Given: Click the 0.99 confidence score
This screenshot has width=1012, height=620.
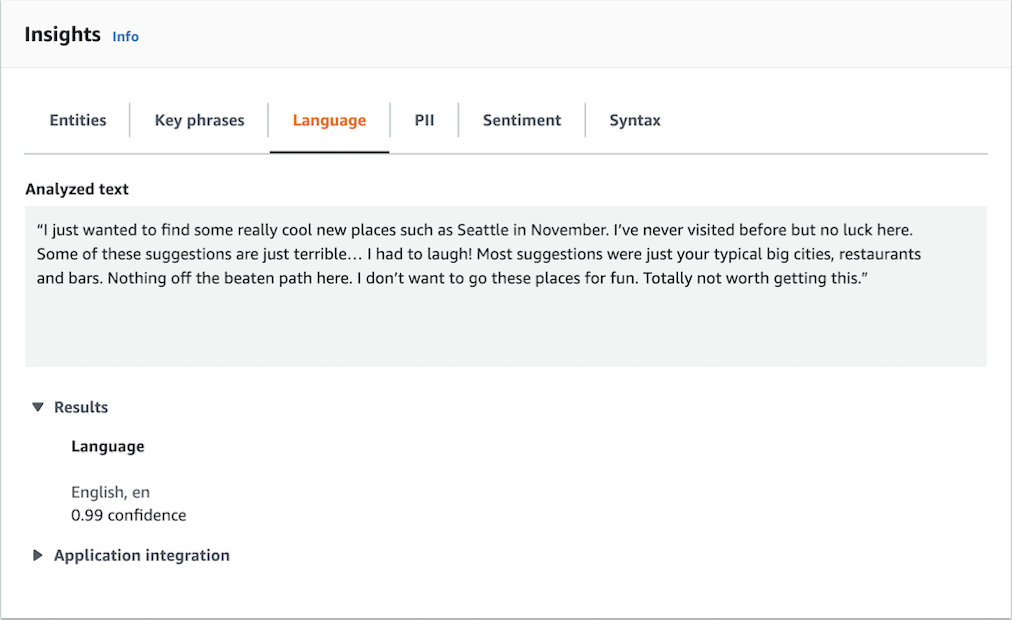Looking at the screenshot, I should pos(128,516).
